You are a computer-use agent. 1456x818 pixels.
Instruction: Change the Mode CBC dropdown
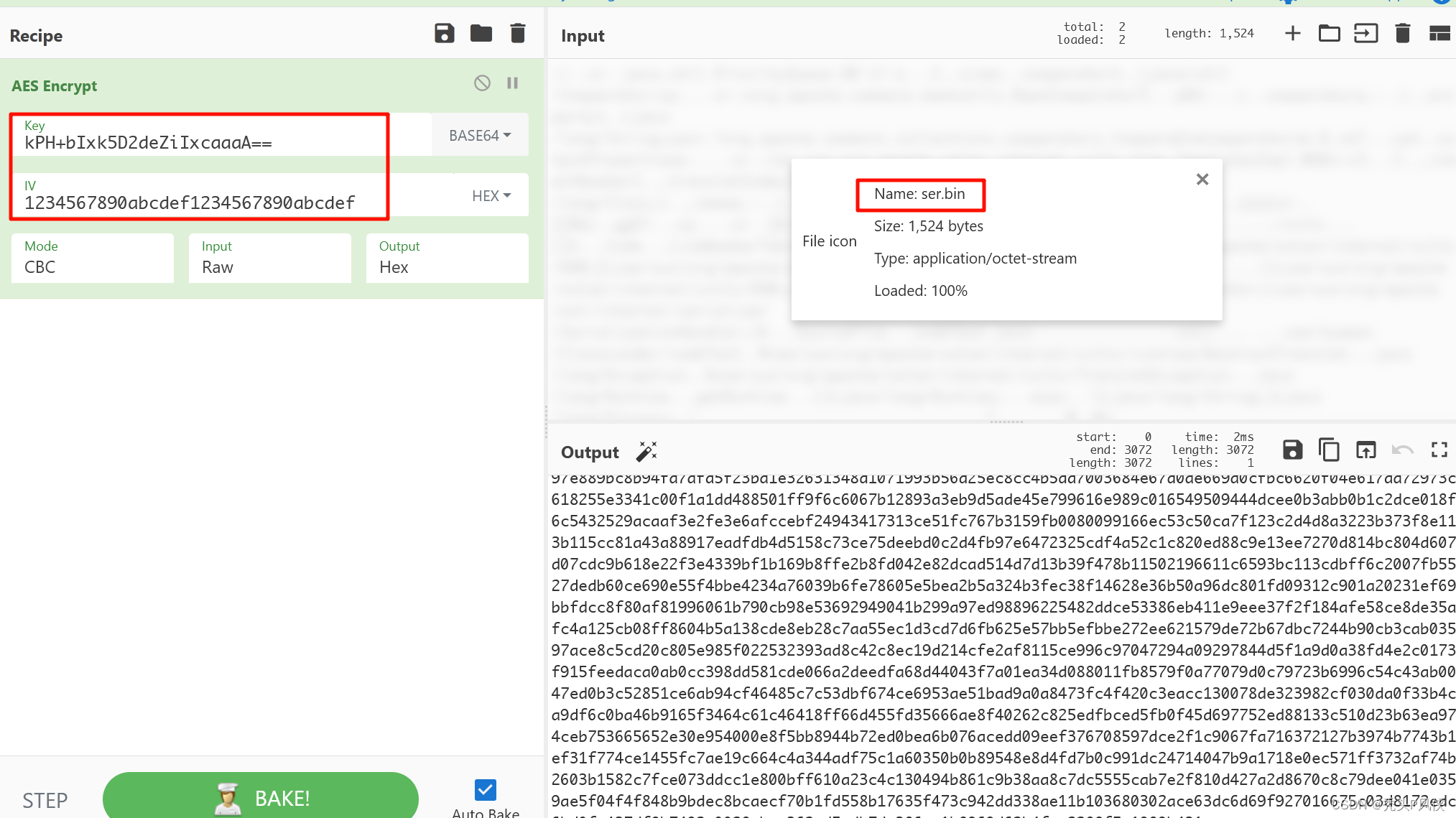[x=93, y=258]
